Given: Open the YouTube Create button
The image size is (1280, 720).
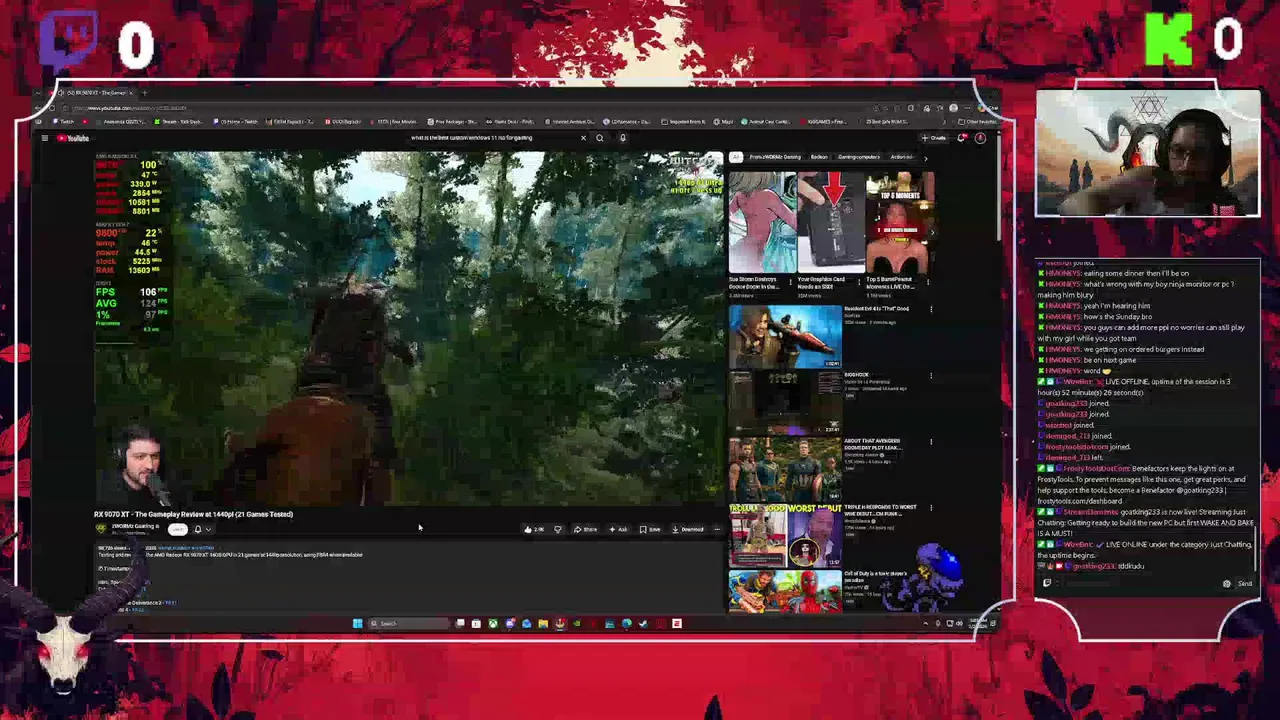Looking at the screenshot, I should click(933, 138).
